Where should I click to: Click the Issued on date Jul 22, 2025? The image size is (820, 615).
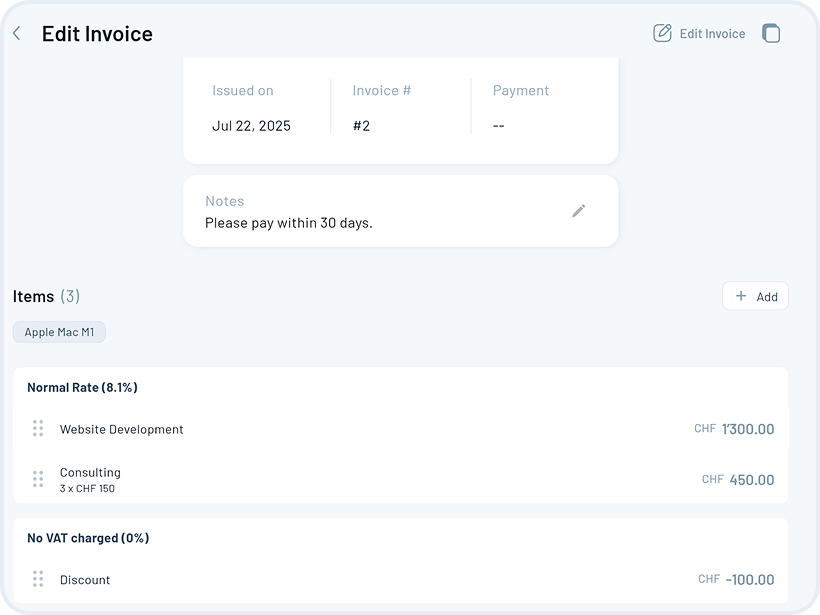tap(251, 126)
